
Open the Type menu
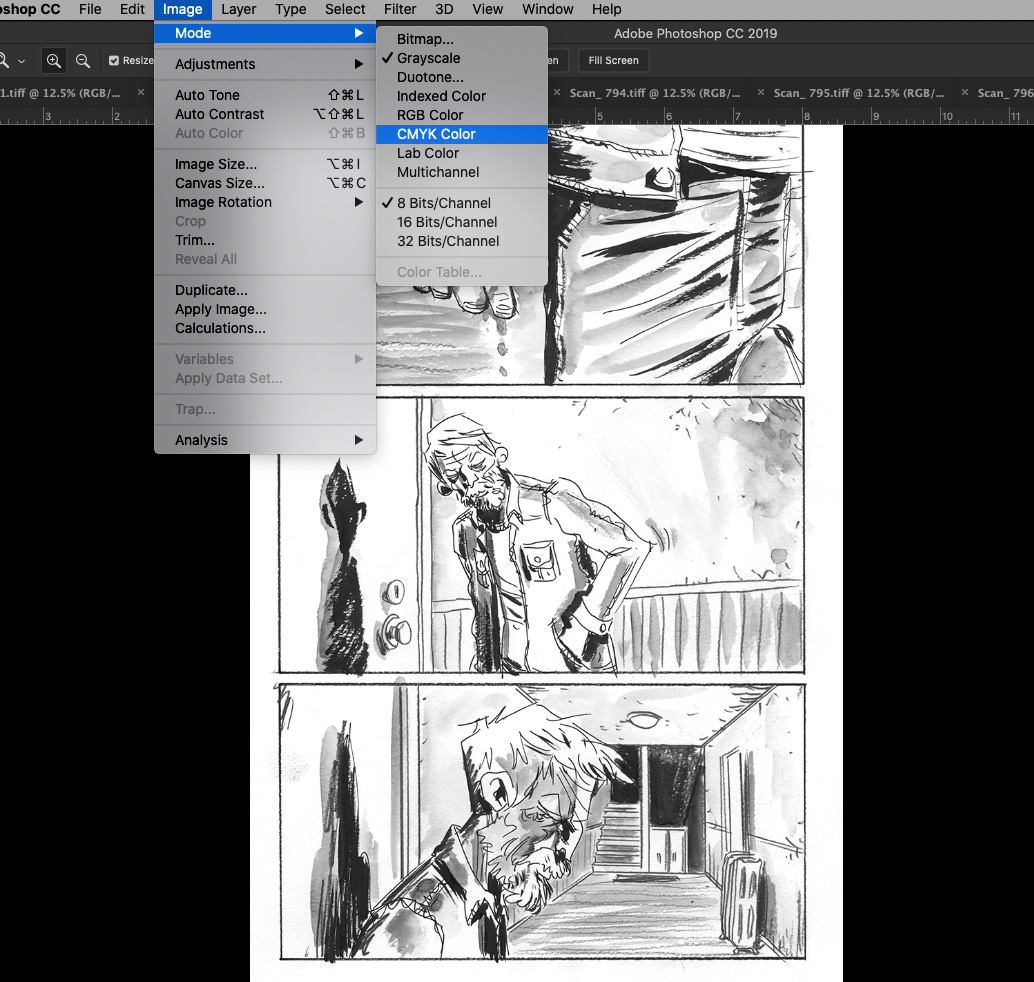point(291,9)
